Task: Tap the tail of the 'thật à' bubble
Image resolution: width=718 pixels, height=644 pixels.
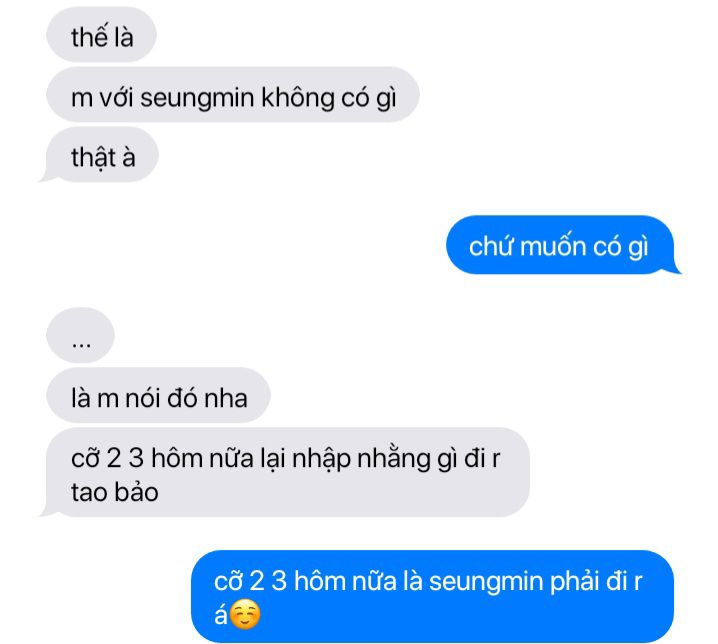Action: coord(47,177)
